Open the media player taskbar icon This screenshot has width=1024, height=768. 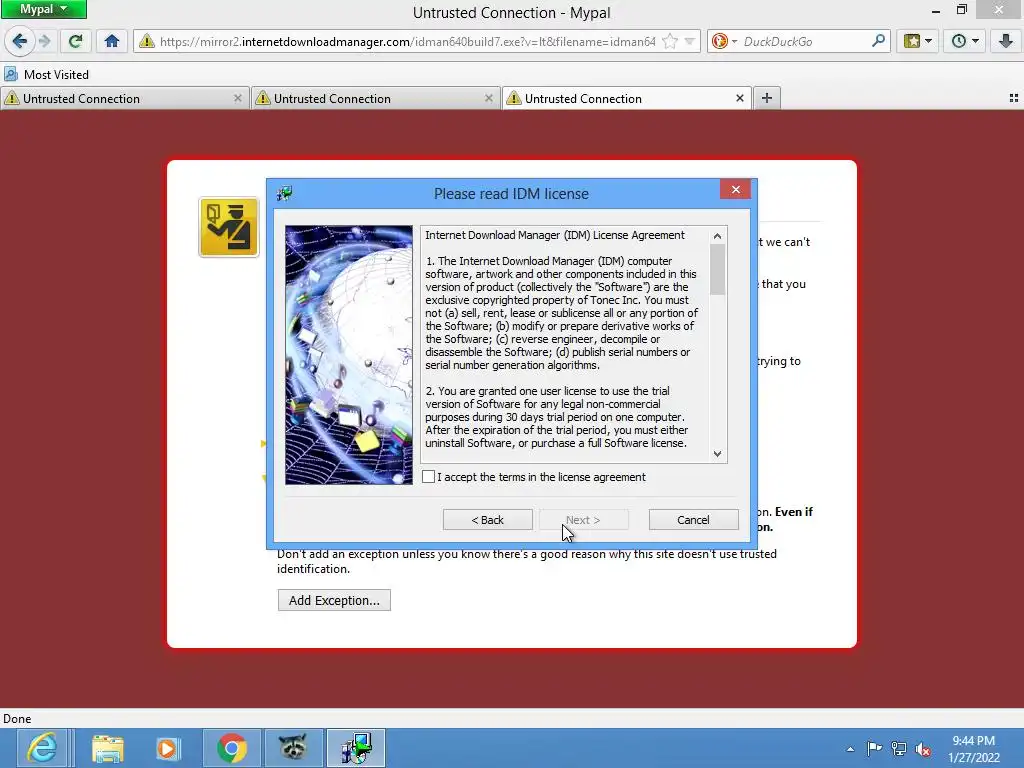click(167, 748)
